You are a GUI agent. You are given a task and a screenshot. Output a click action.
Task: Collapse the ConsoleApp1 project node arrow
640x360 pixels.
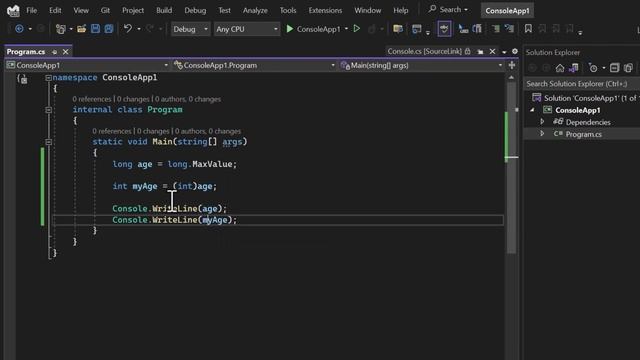click(x=532, y=110)
